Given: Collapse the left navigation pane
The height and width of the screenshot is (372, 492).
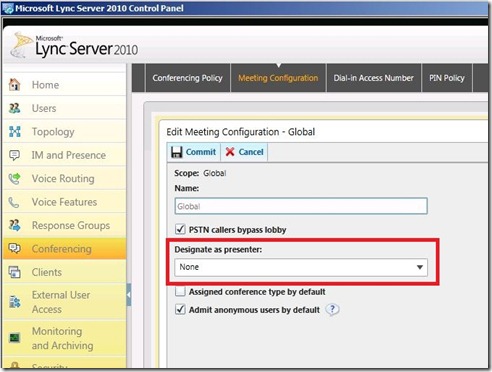Looking at the screenshot, I should 129,295.
